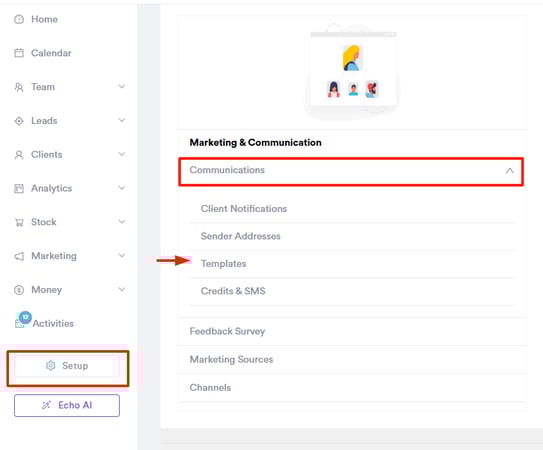Click the Marketing megaphone icon
Image resolution: width=543 pixels, height=450 pixels.
click(x=19, y=256)
